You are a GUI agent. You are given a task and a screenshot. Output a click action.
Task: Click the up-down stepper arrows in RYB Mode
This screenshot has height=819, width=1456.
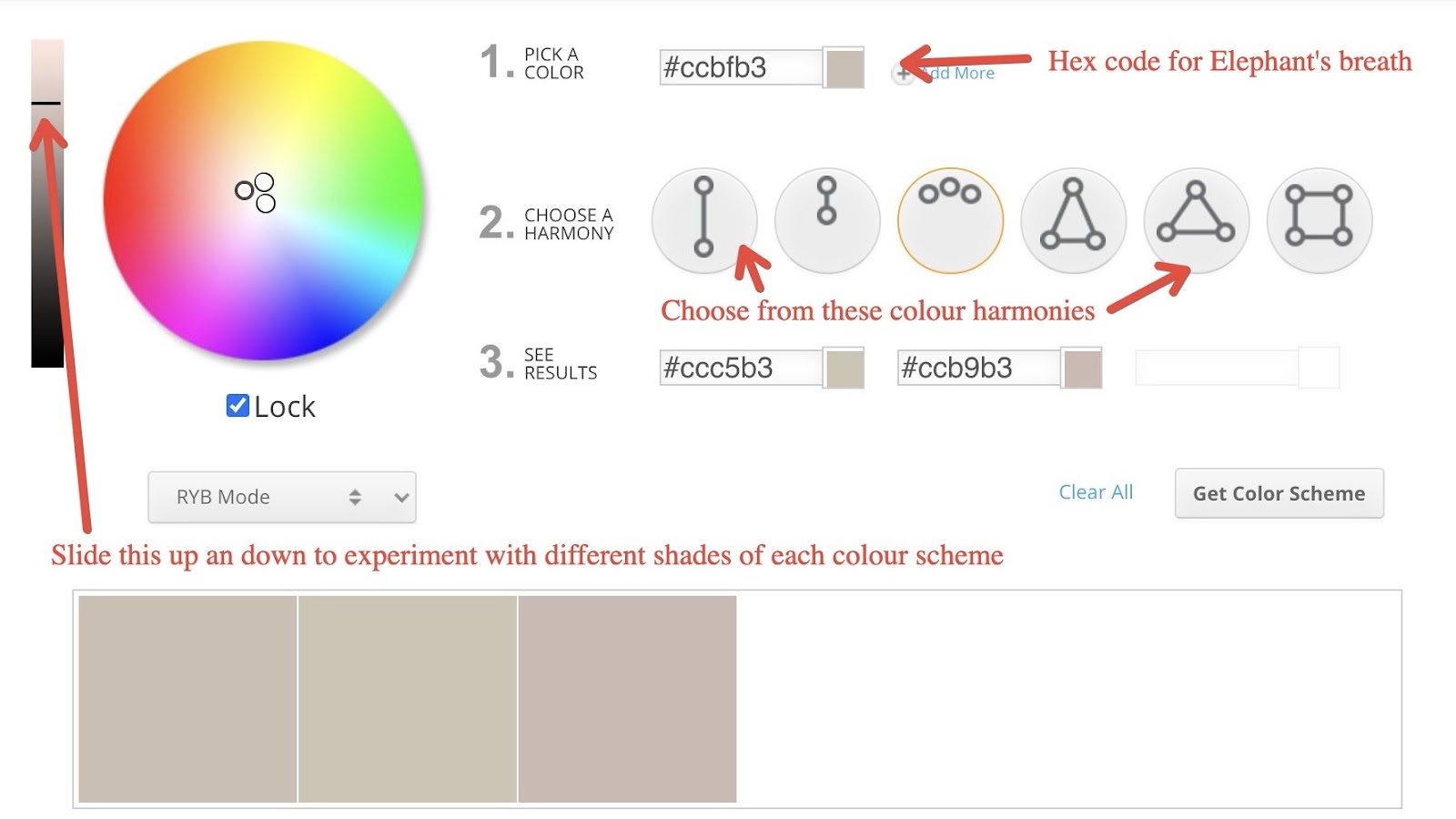(x=355, y=497)
